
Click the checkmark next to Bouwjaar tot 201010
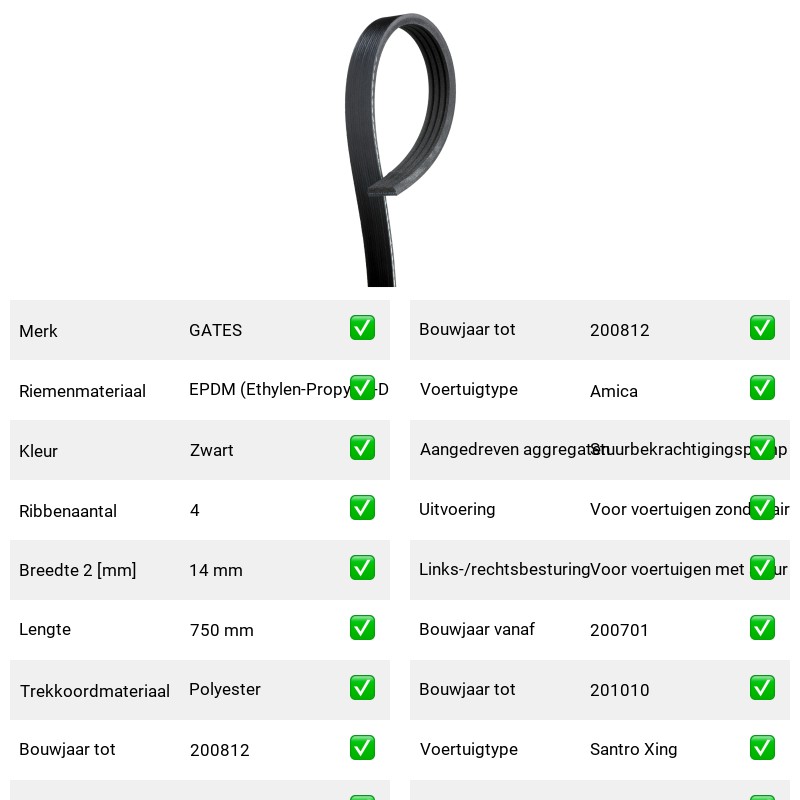(762, 688)
